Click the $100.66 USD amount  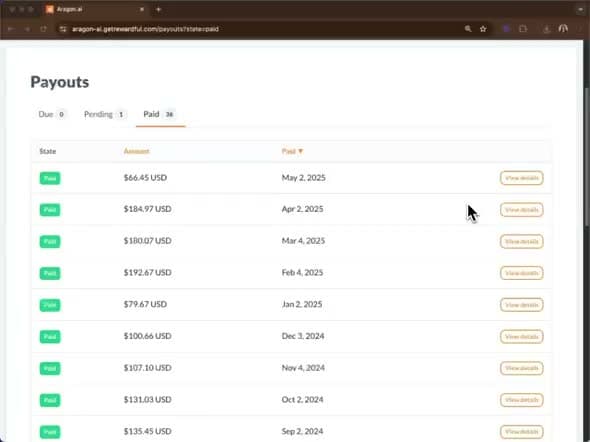point(148,336)
